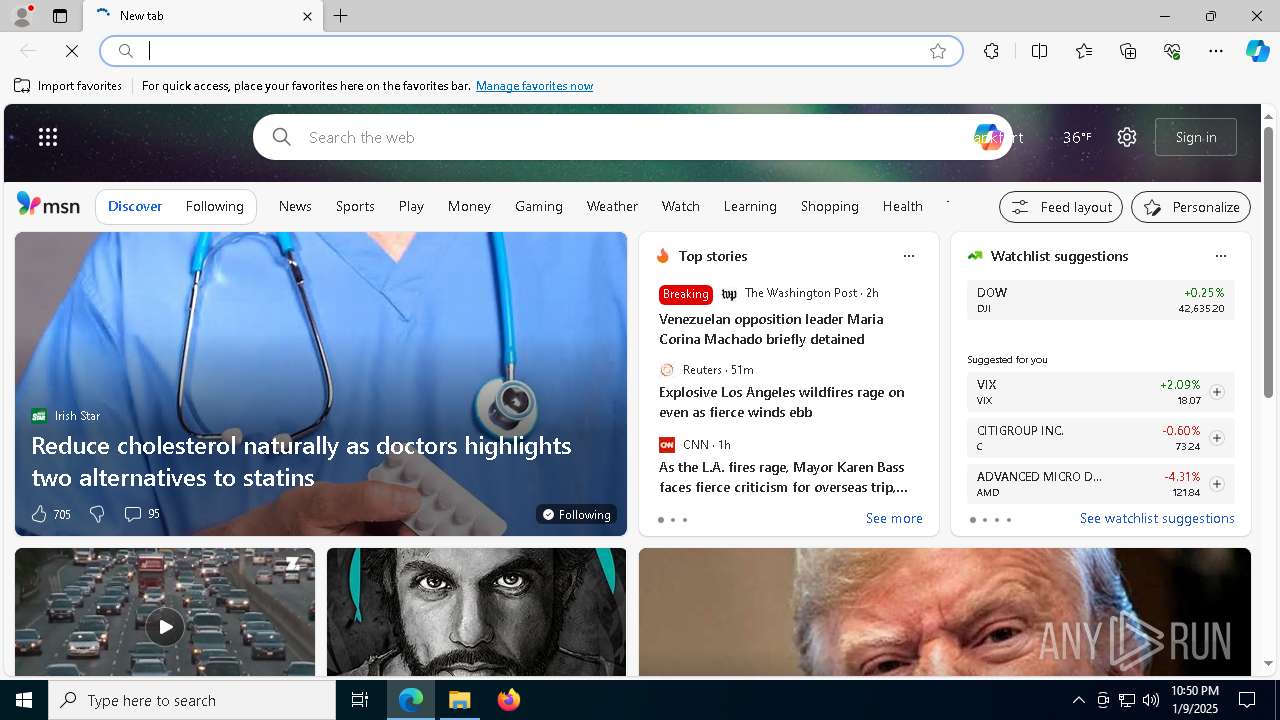Open the Weather category
Viewport: 1280px width, 720px height.
[612, 206]
